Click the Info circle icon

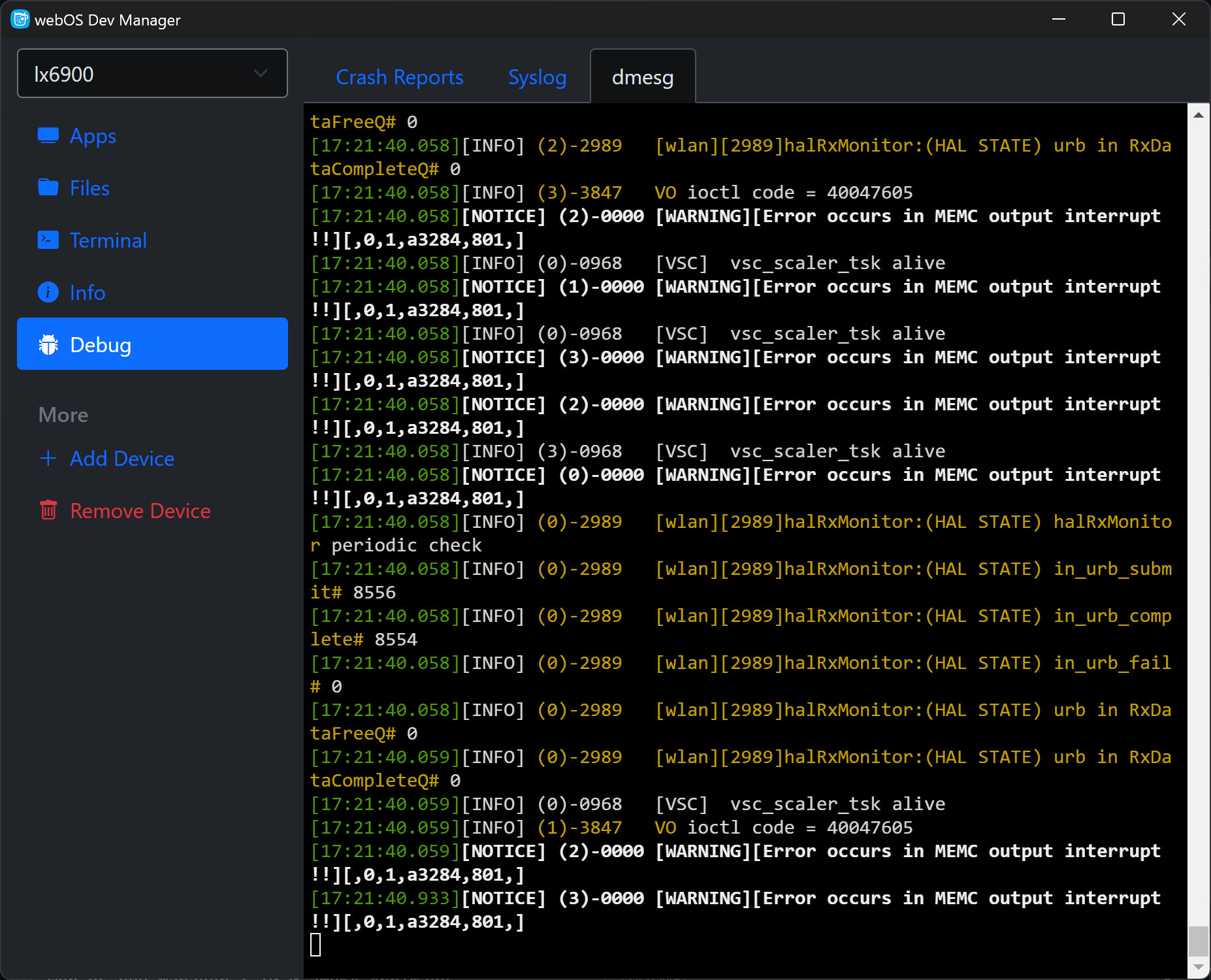[x=48, y=292]
